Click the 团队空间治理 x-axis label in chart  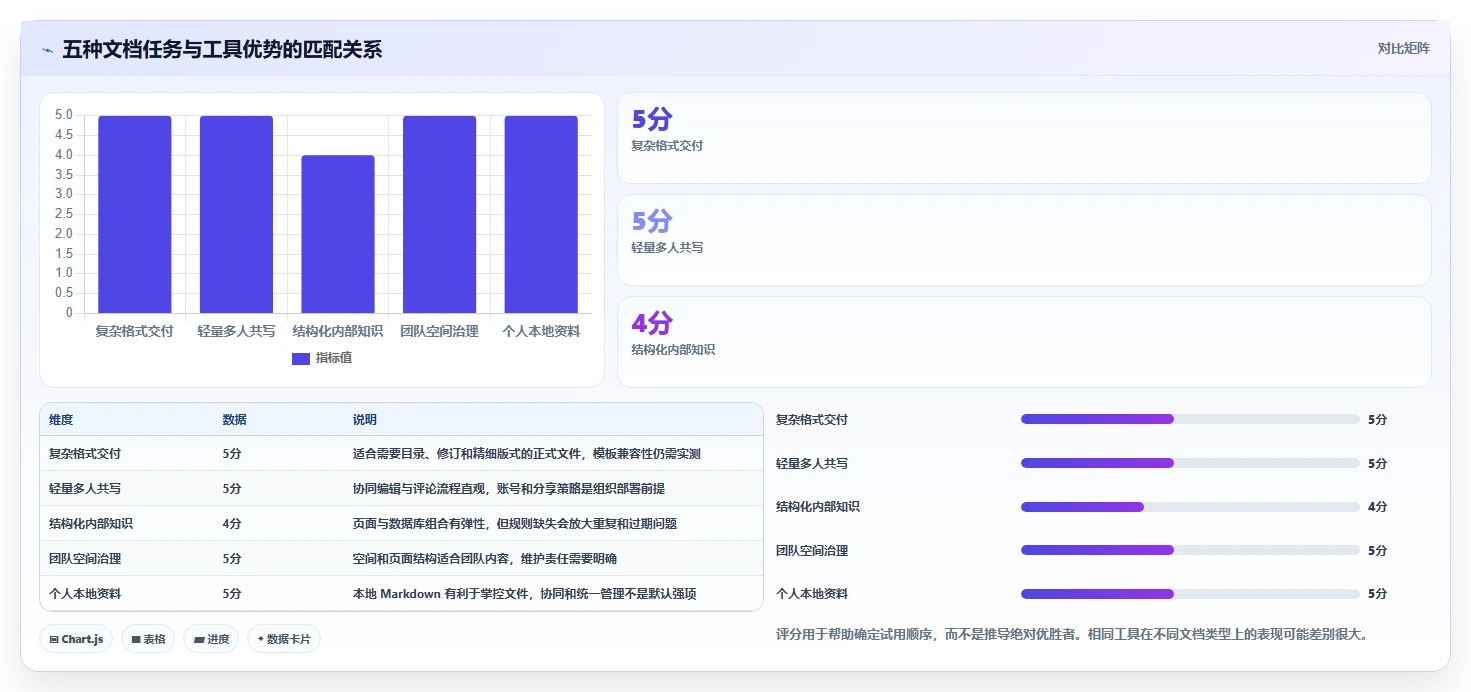click(439, 331)
